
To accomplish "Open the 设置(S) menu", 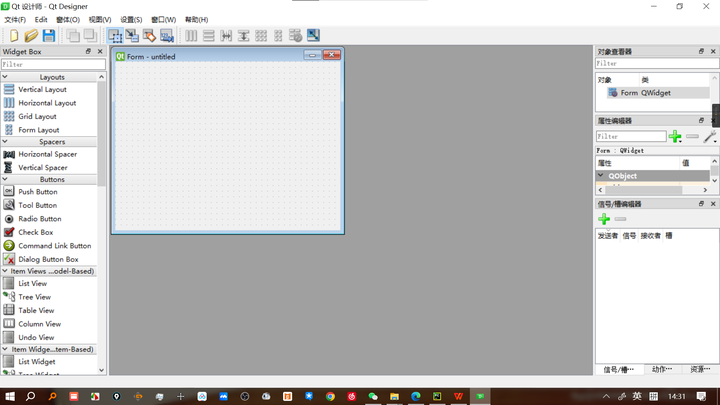I will (131, 20).
